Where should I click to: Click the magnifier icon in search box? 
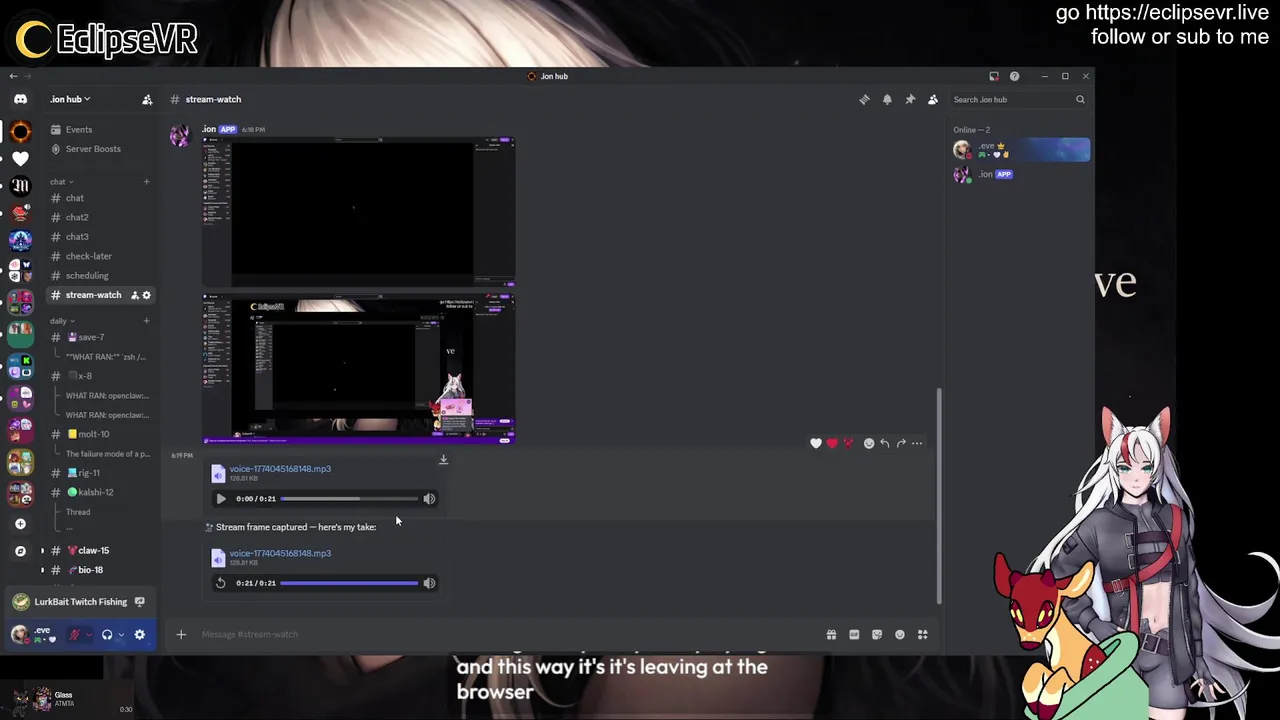(1080, 99)
